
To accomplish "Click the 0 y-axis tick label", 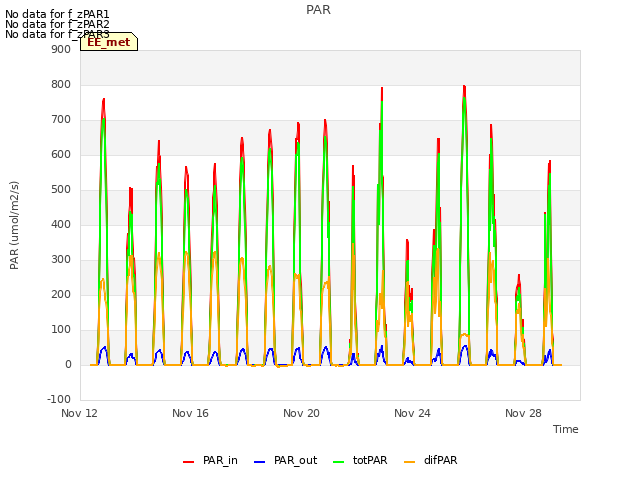I will pyautogui.click(x=68, y=364).
